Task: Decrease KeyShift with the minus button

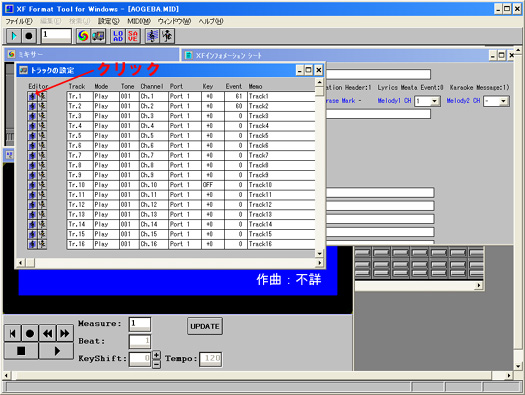Action: click(156, 364)
